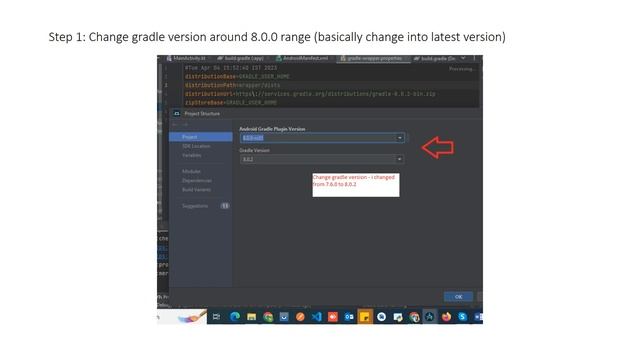
Task: Click the distributionUrl line in editor
Action: point(310,94)
